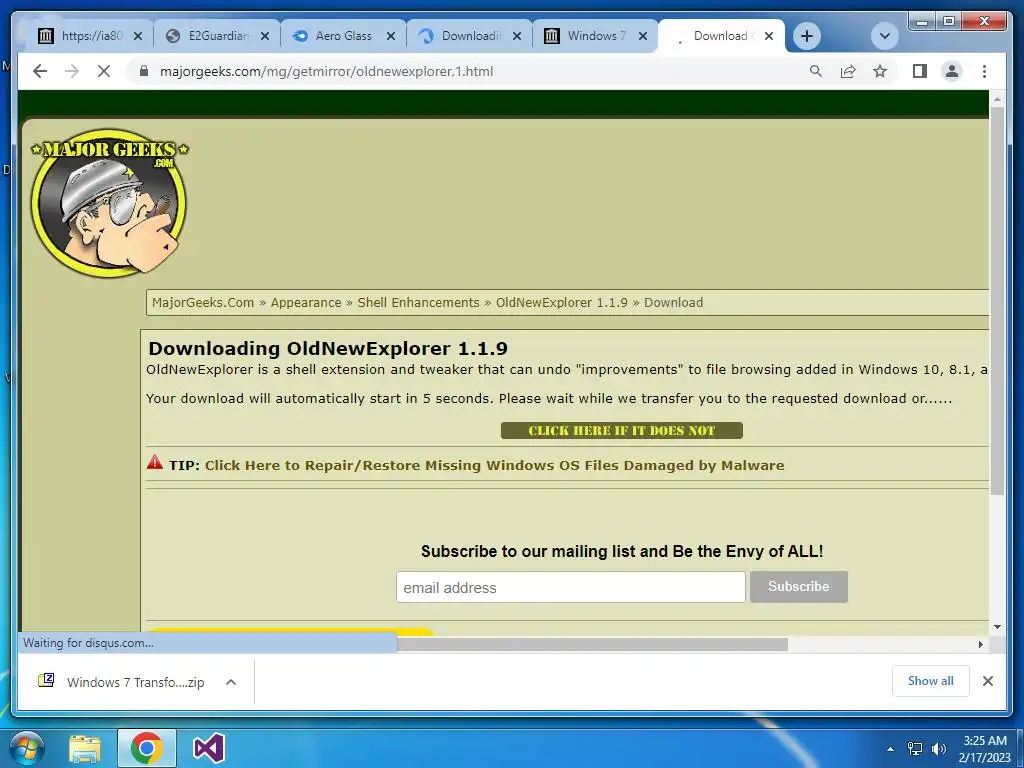Close the Aero Glass tab
Image resolution: width=1024 pixels, height=768 pixels.
391,36
